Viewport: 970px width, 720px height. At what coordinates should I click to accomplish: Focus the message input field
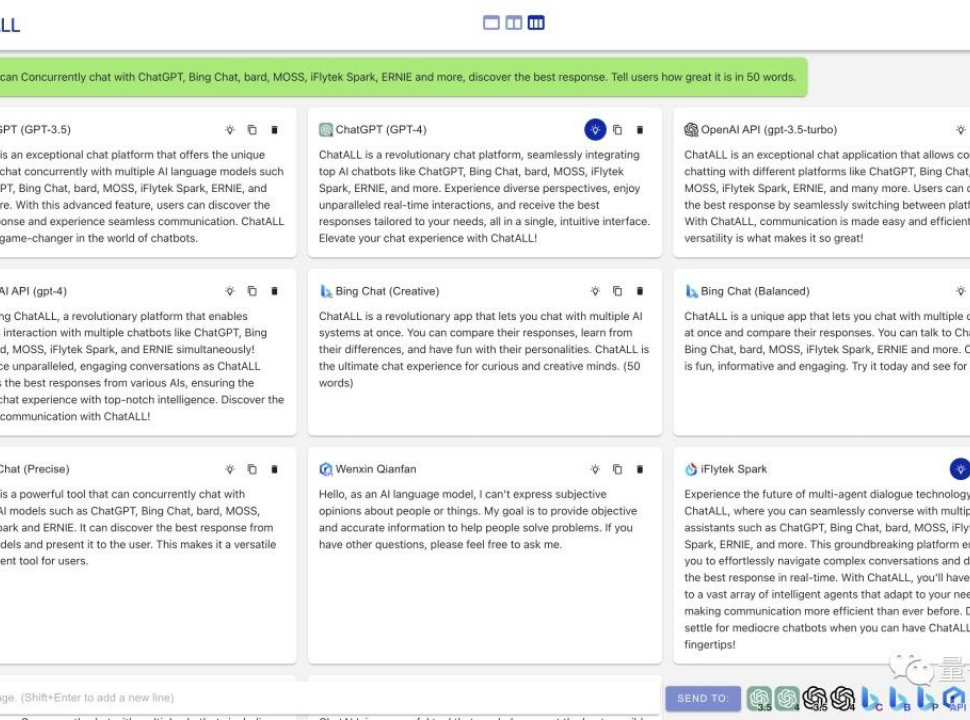330,698
